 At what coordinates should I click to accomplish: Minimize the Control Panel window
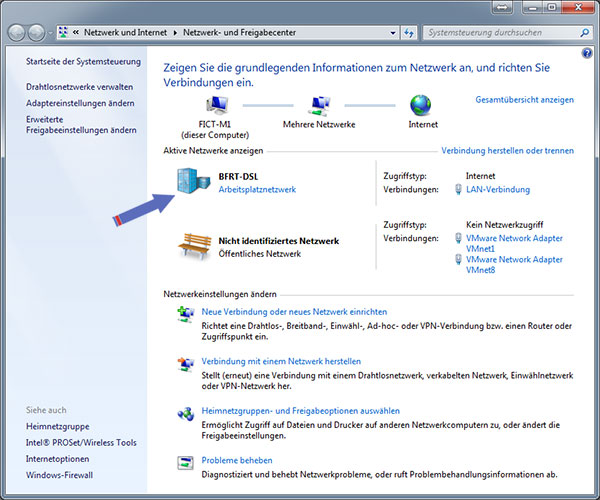tap(533, 7)
